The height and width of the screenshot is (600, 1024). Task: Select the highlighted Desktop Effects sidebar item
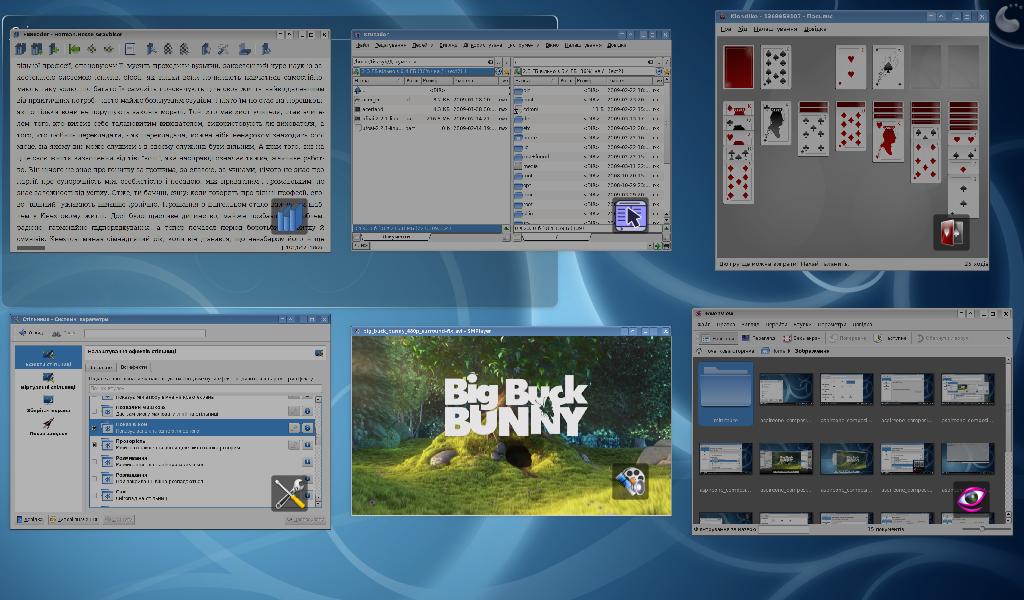click(48, 357)
